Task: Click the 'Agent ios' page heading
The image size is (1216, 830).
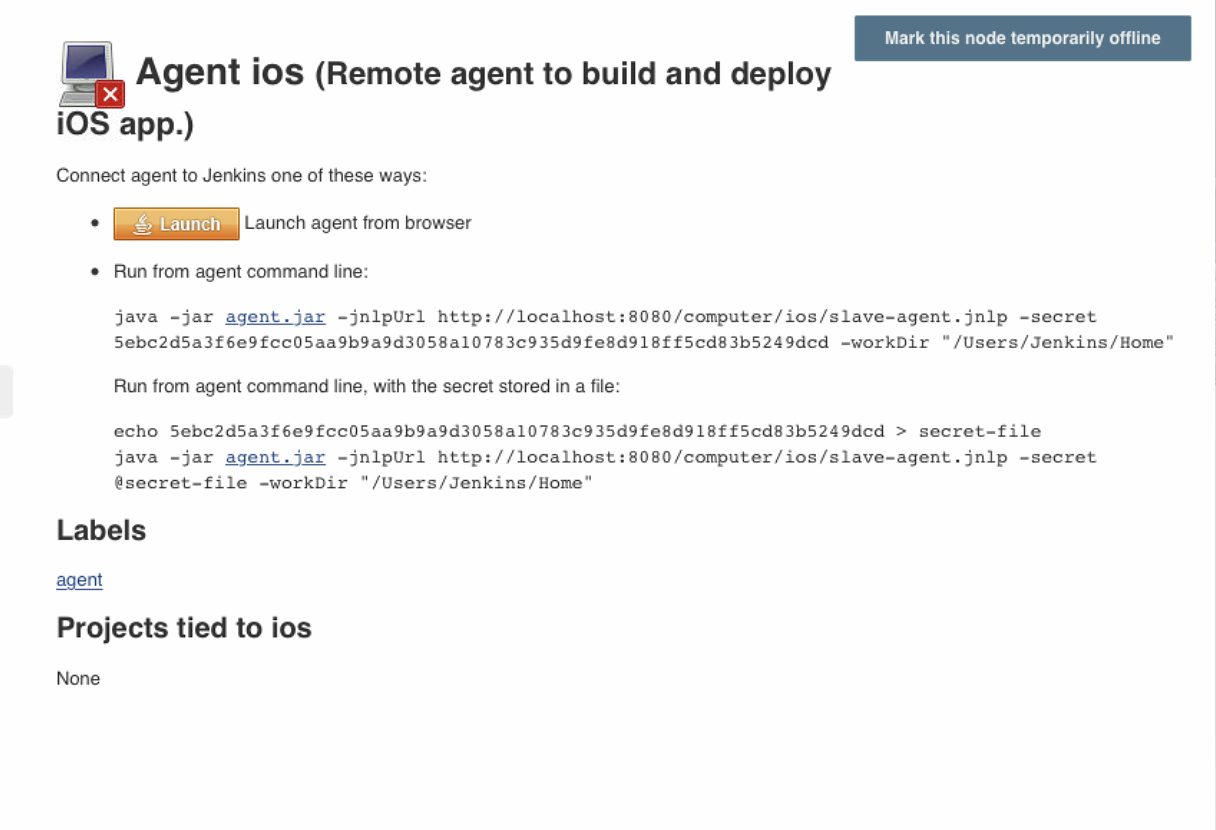Action: tap(219, 72)
